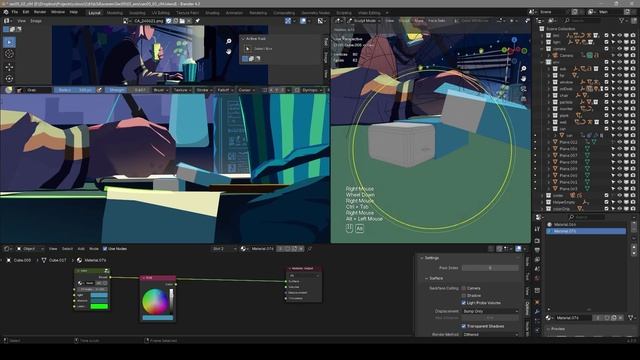The width and height of the screenshot is (640, 360).
Task: Toggle eye icon for Camera object row
Action: [620, 56]
